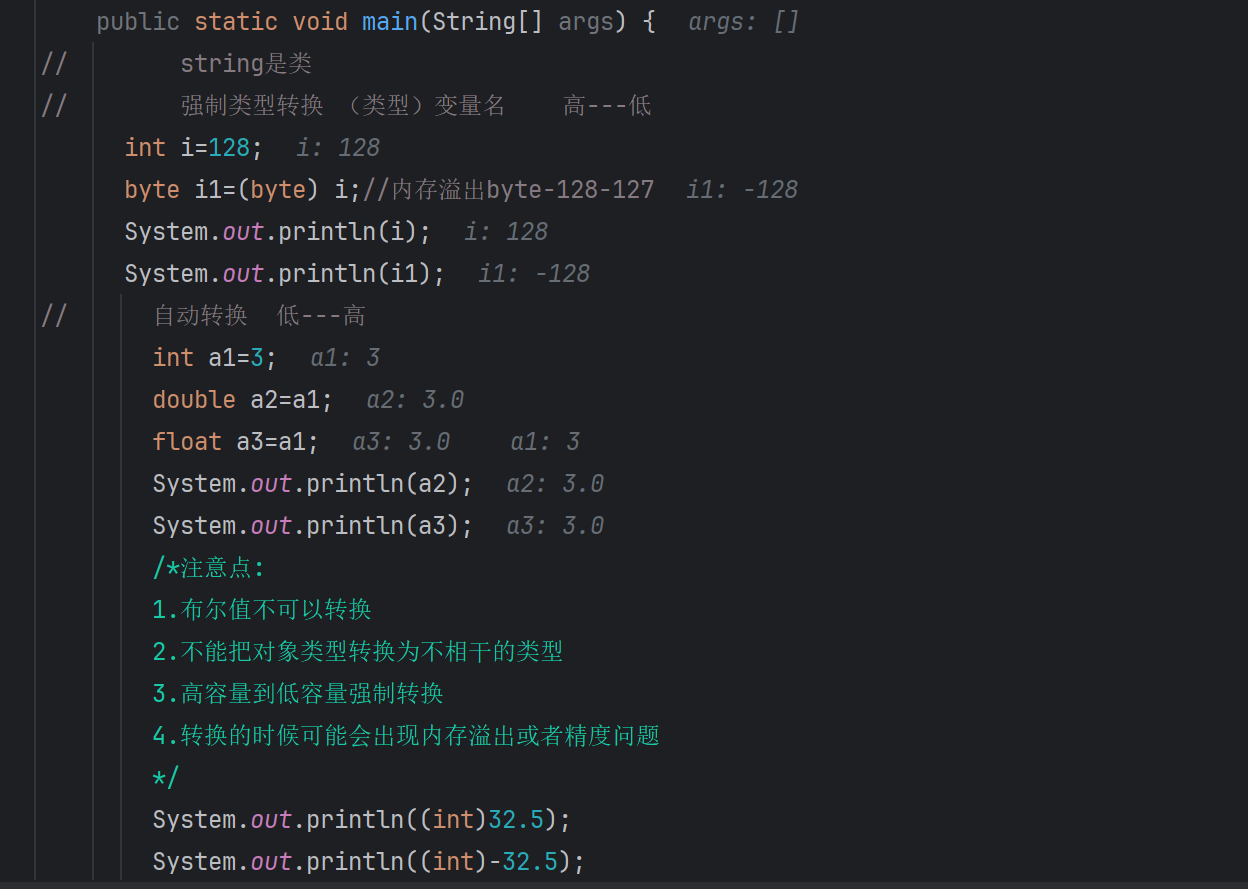Click the /*注意点: block comment opener
Screen dimensions: 1248x889
coord(195,566)
